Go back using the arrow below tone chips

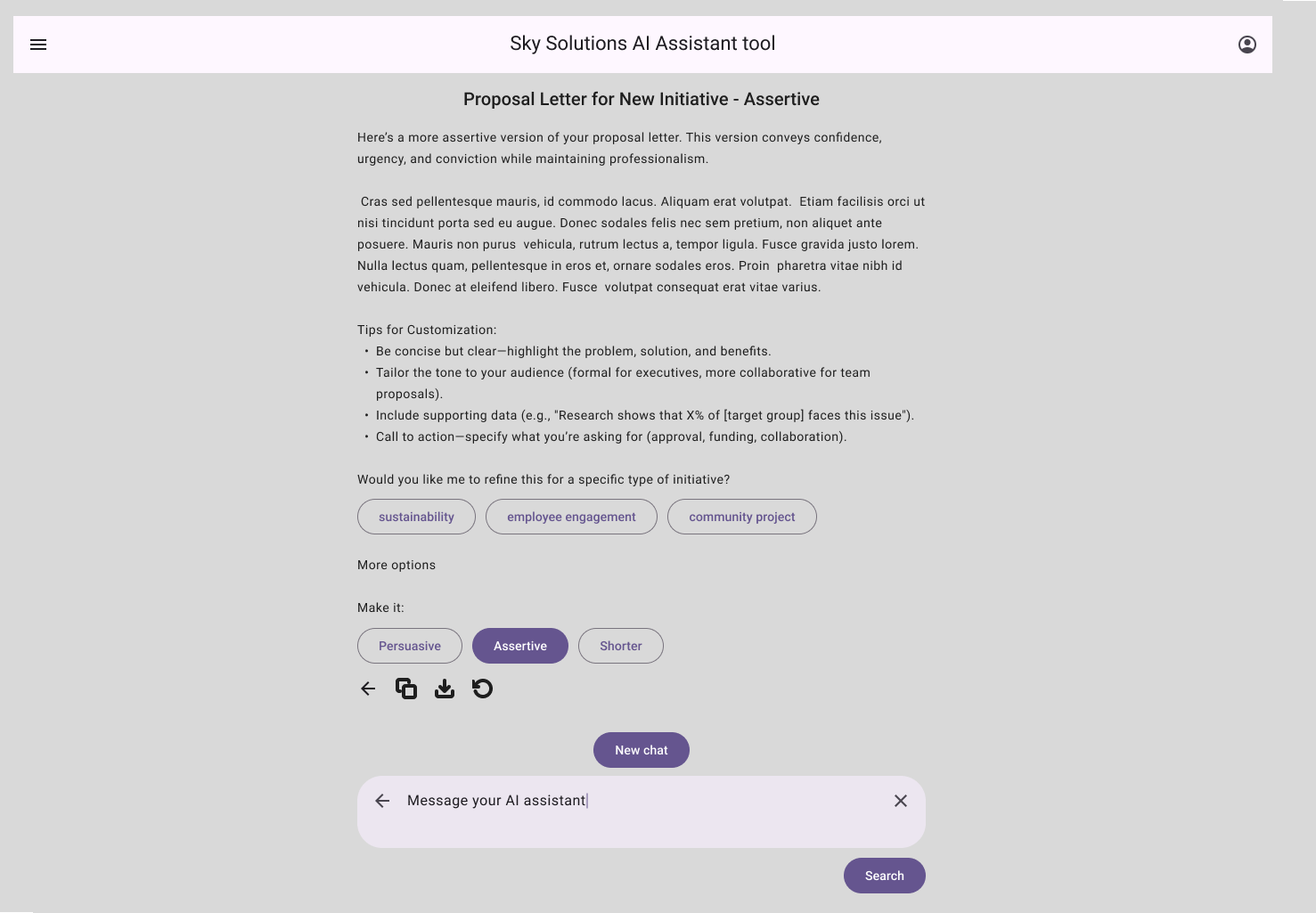368,689
